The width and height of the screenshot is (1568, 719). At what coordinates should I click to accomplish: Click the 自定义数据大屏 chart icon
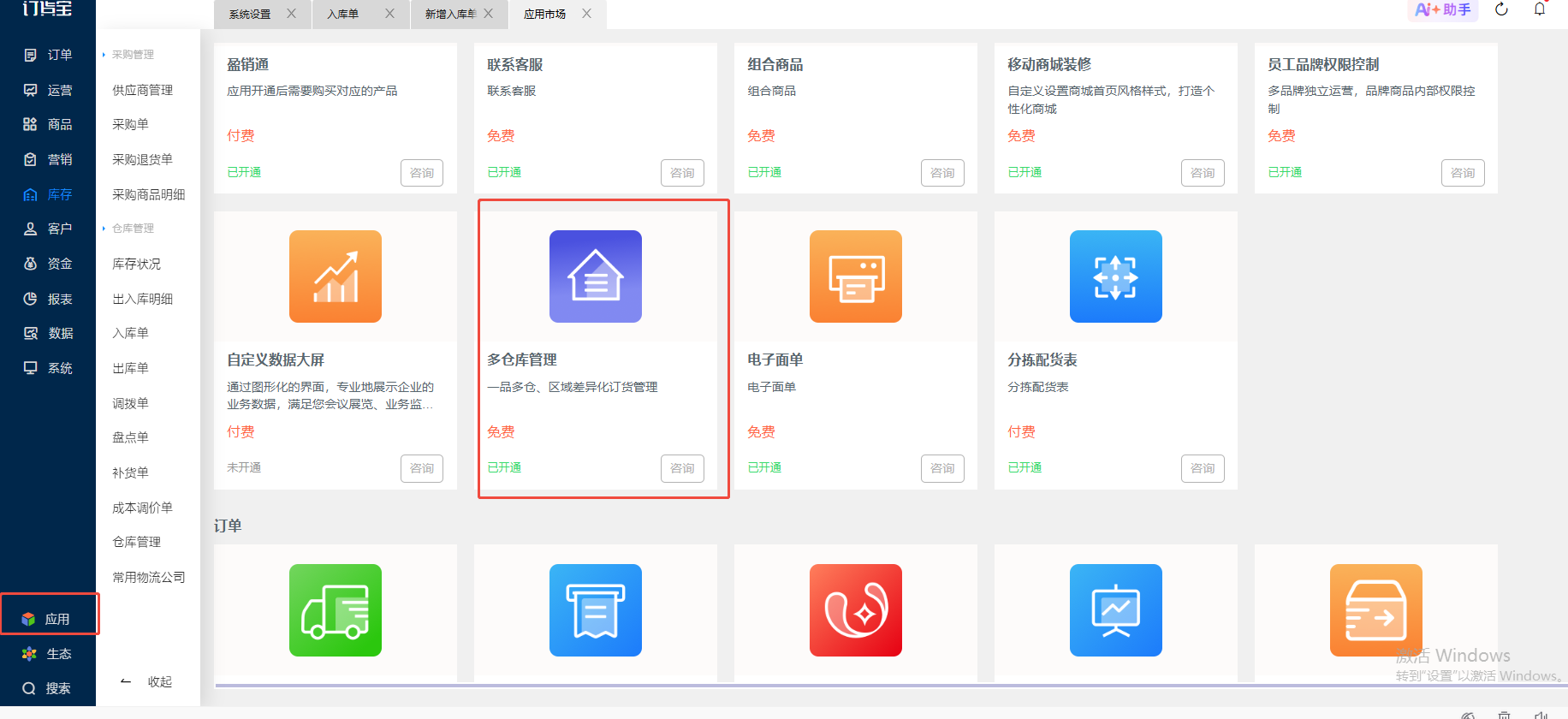pos(336,276)
